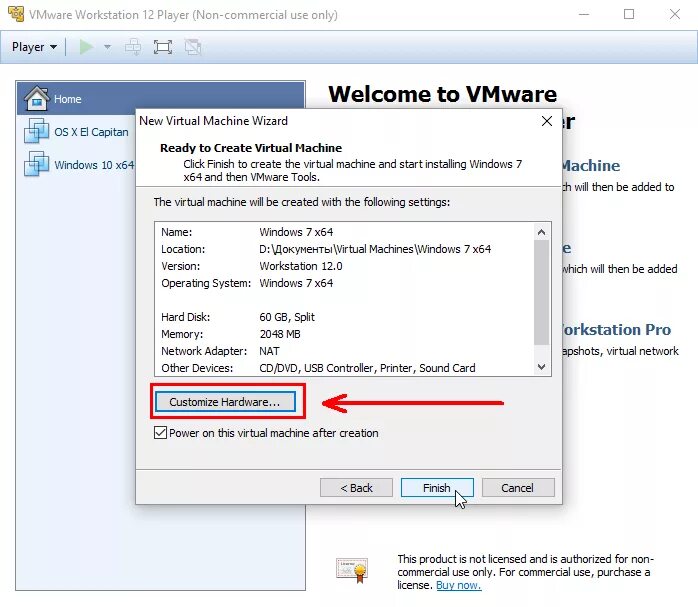Click the license certificate icon
Image resolution: width=698 pixels, height=607 pixels.
tap(352, 570)
